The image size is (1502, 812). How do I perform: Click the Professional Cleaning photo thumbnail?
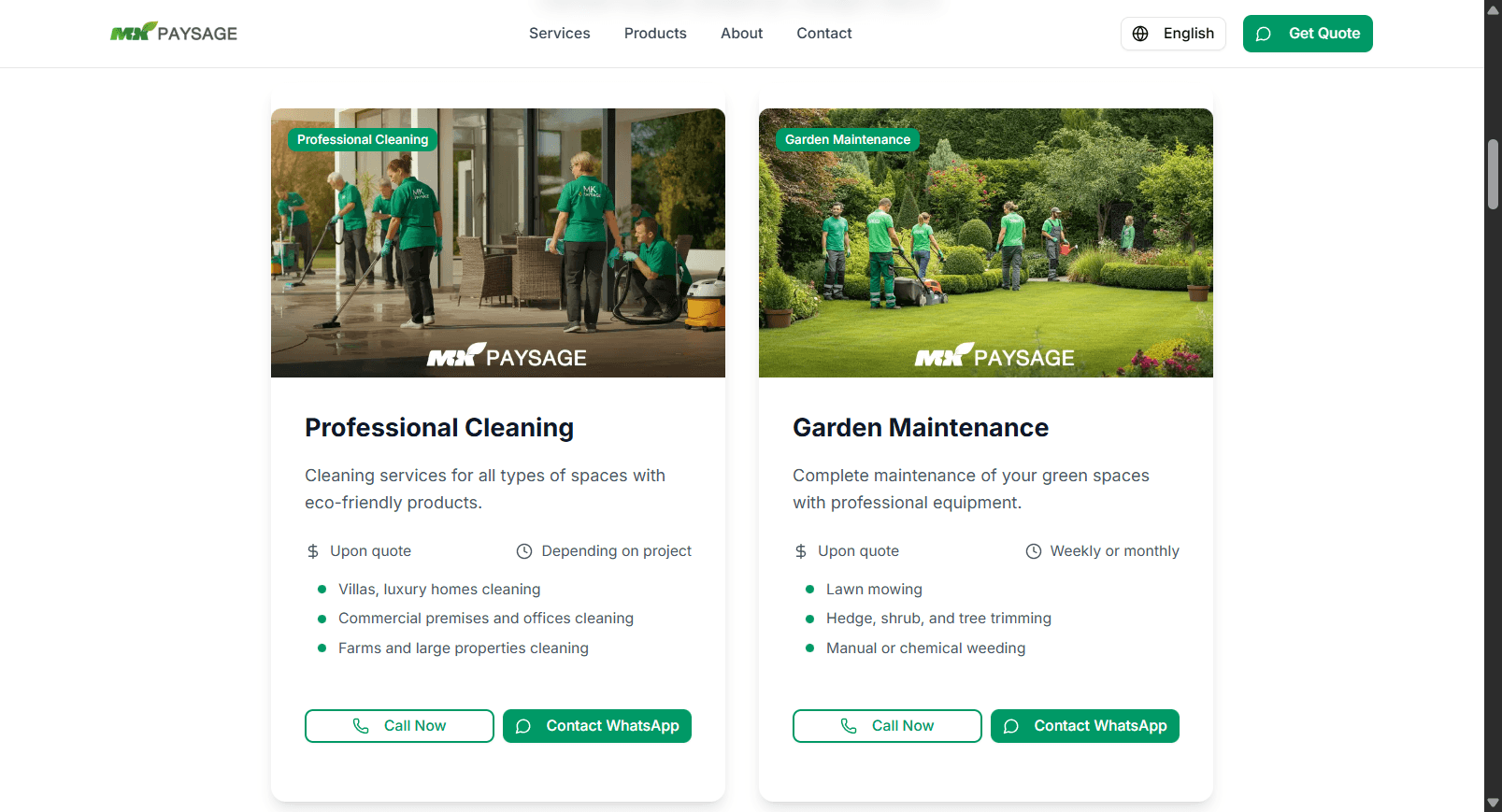(498, 243)
